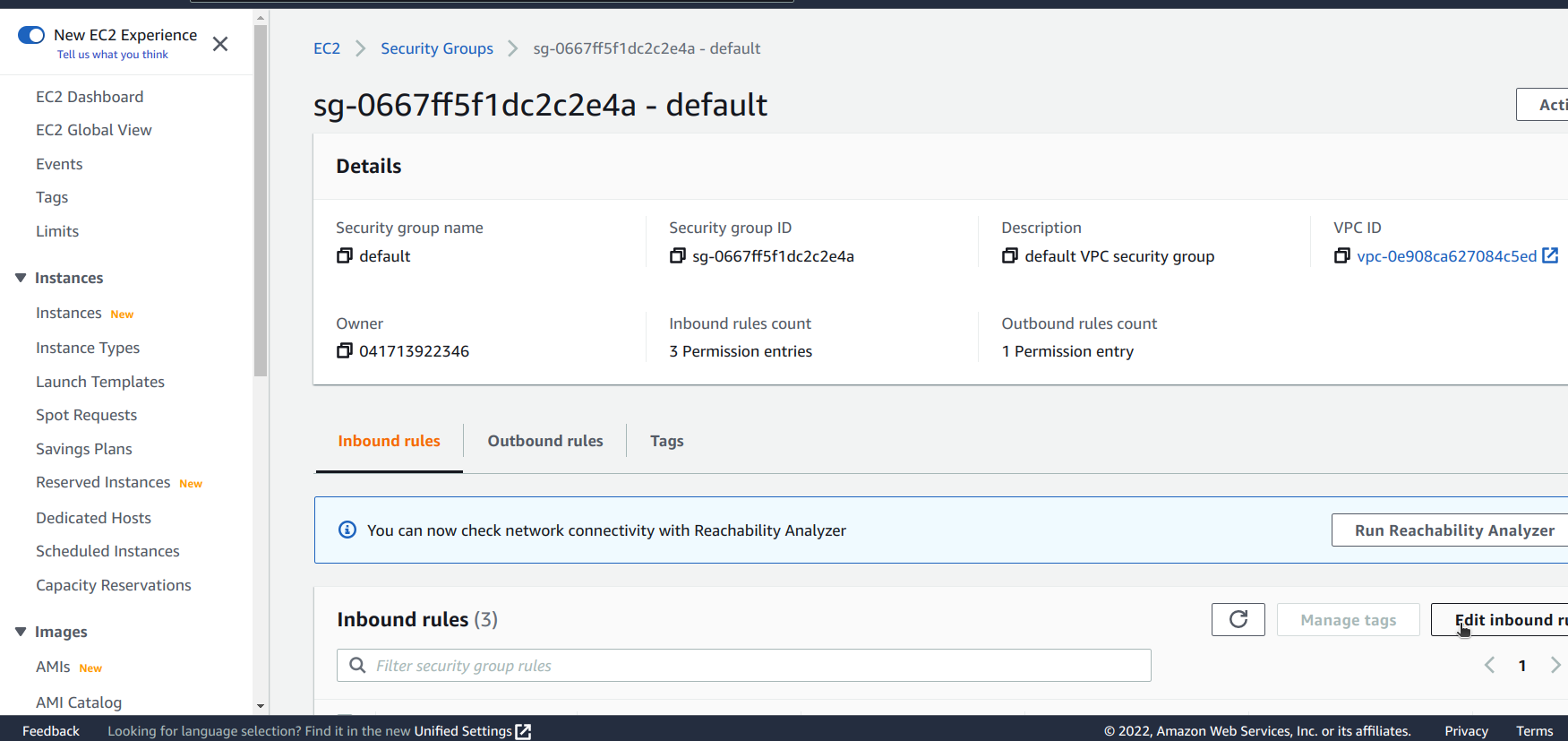This screenshot has height=741, width=1568.
Task: Refresh the inbound rules list
Action: [1238, 620]
